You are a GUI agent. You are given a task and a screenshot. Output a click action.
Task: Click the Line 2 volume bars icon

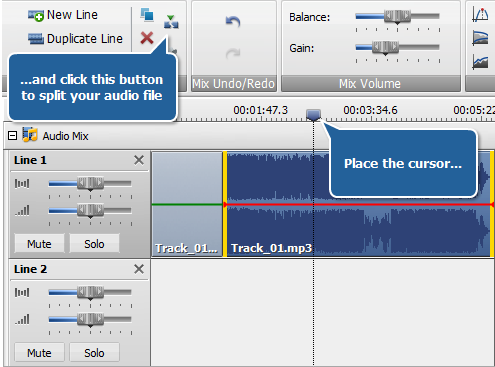pyautogui.click(x=22, y=320)
